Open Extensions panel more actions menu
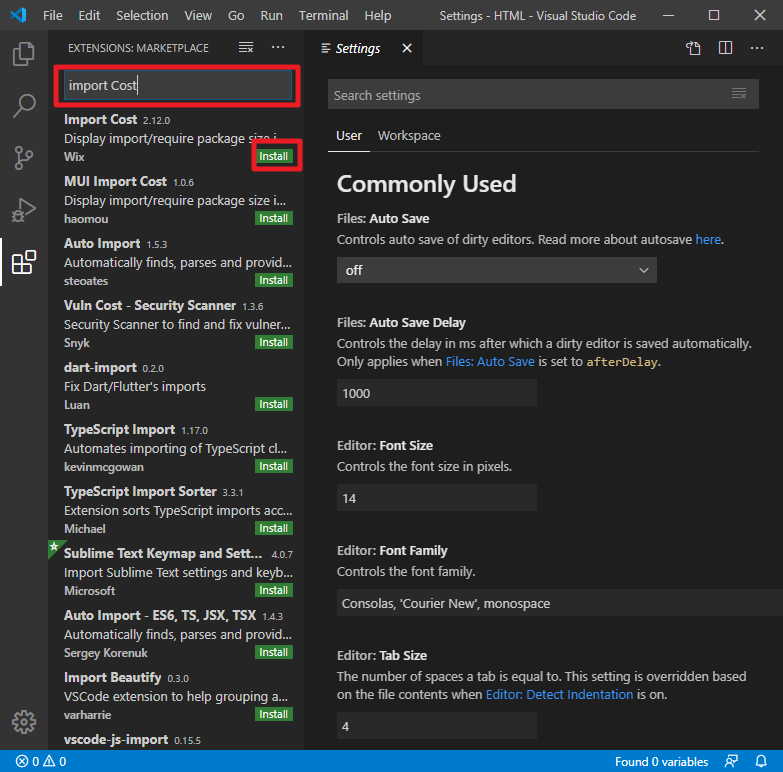This screenshot has width=783, height=772. coord(278,47)
